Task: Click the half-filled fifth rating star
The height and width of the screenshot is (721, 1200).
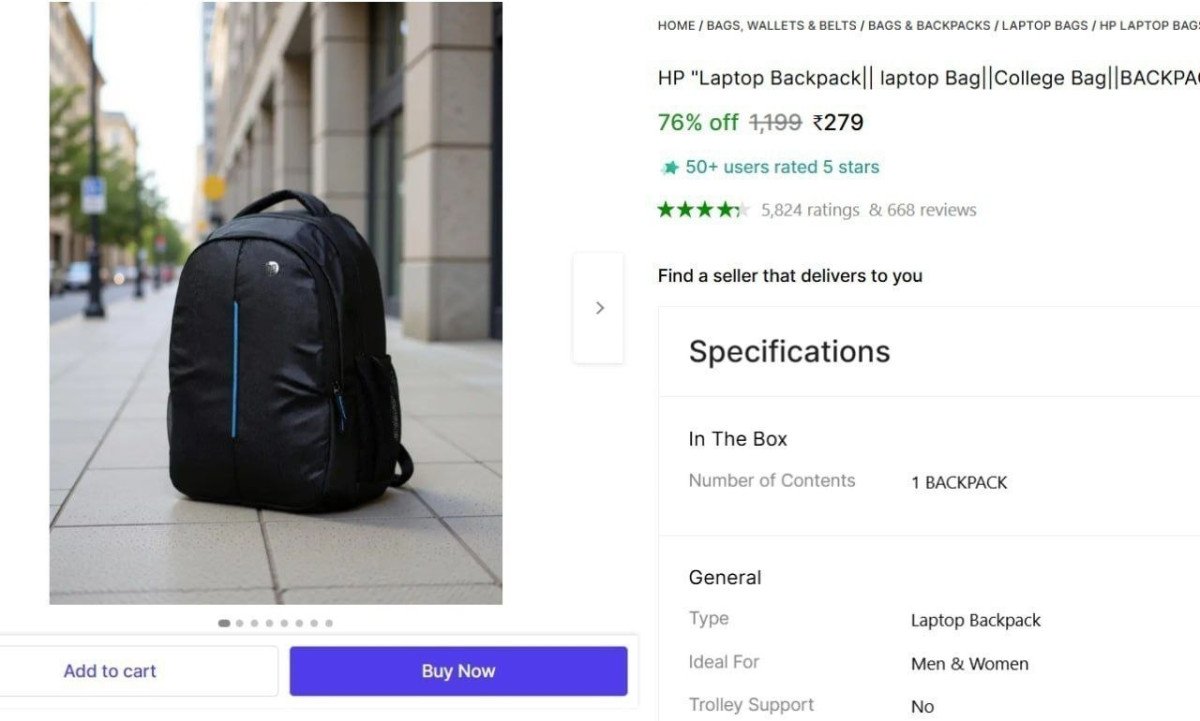Action: point(741,210)
